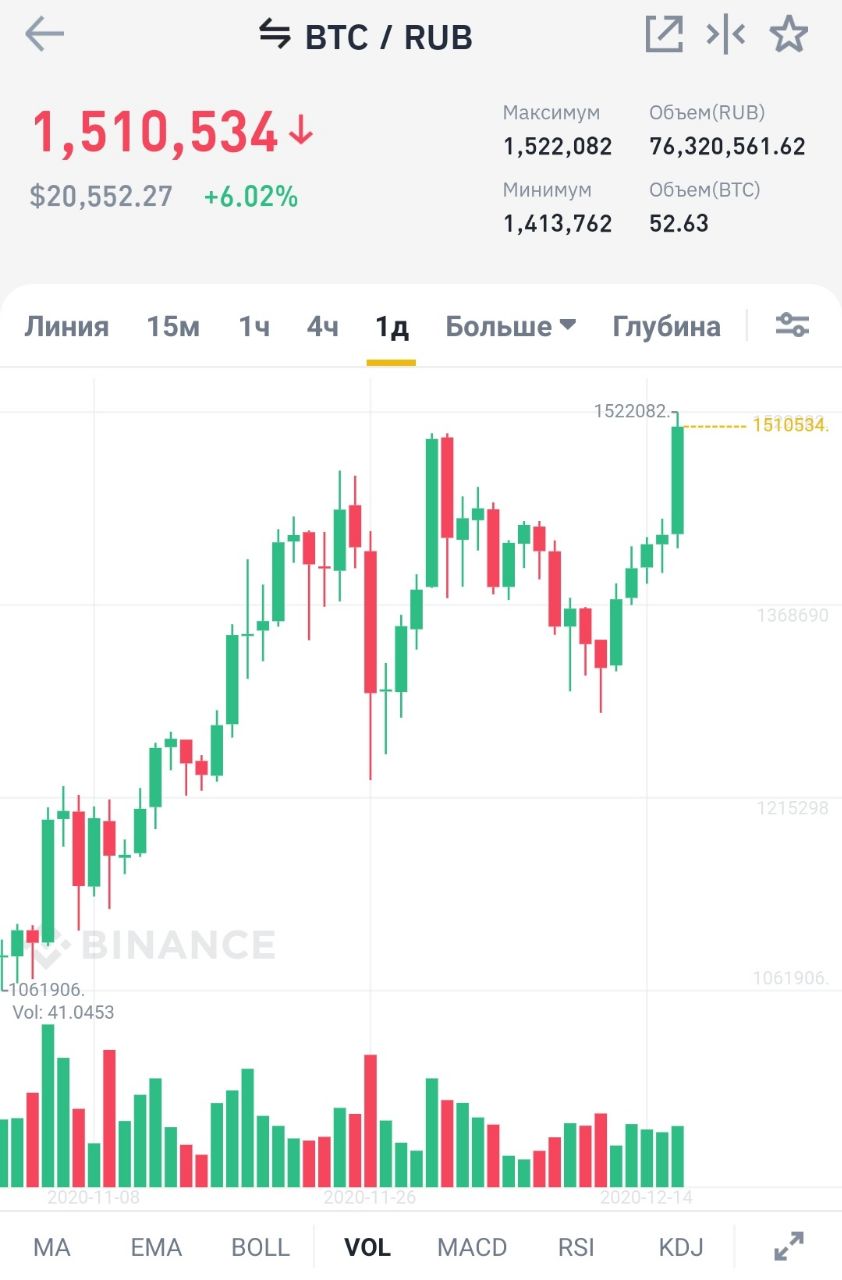
Task: Tap the swap pair arrows icon
Action: click(274, 35)
